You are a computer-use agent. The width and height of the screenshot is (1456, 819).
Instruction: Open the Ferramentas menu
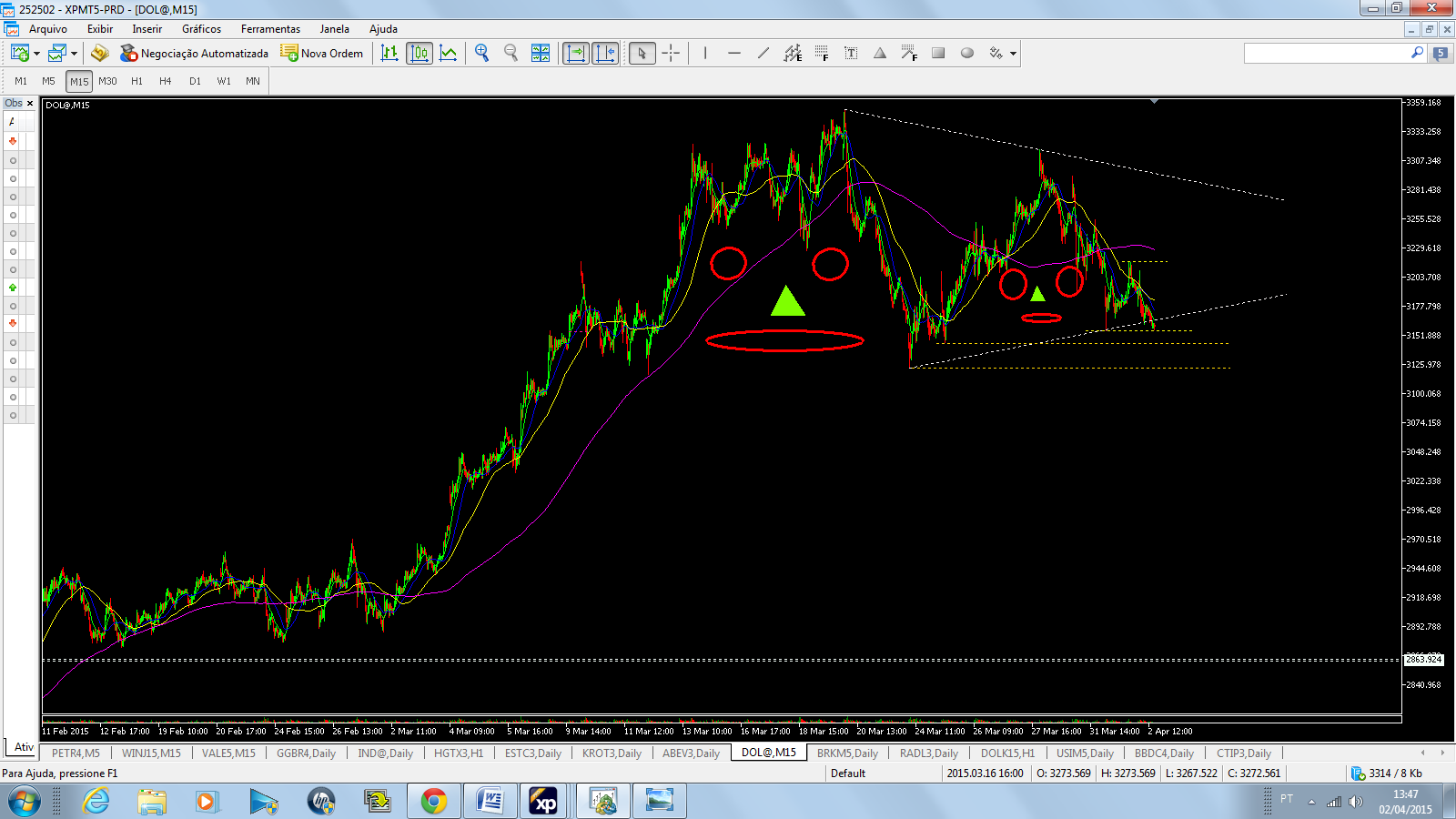pos(270,29)
